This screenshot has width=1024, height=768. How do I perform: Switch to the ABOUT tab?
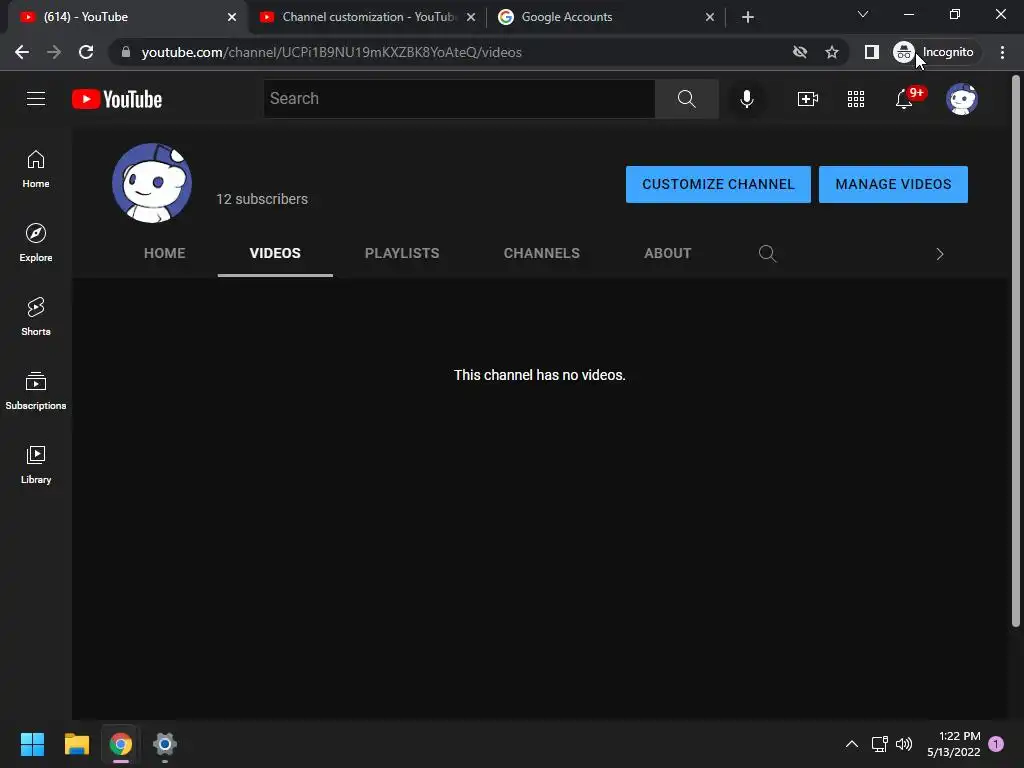pos(667,253)
